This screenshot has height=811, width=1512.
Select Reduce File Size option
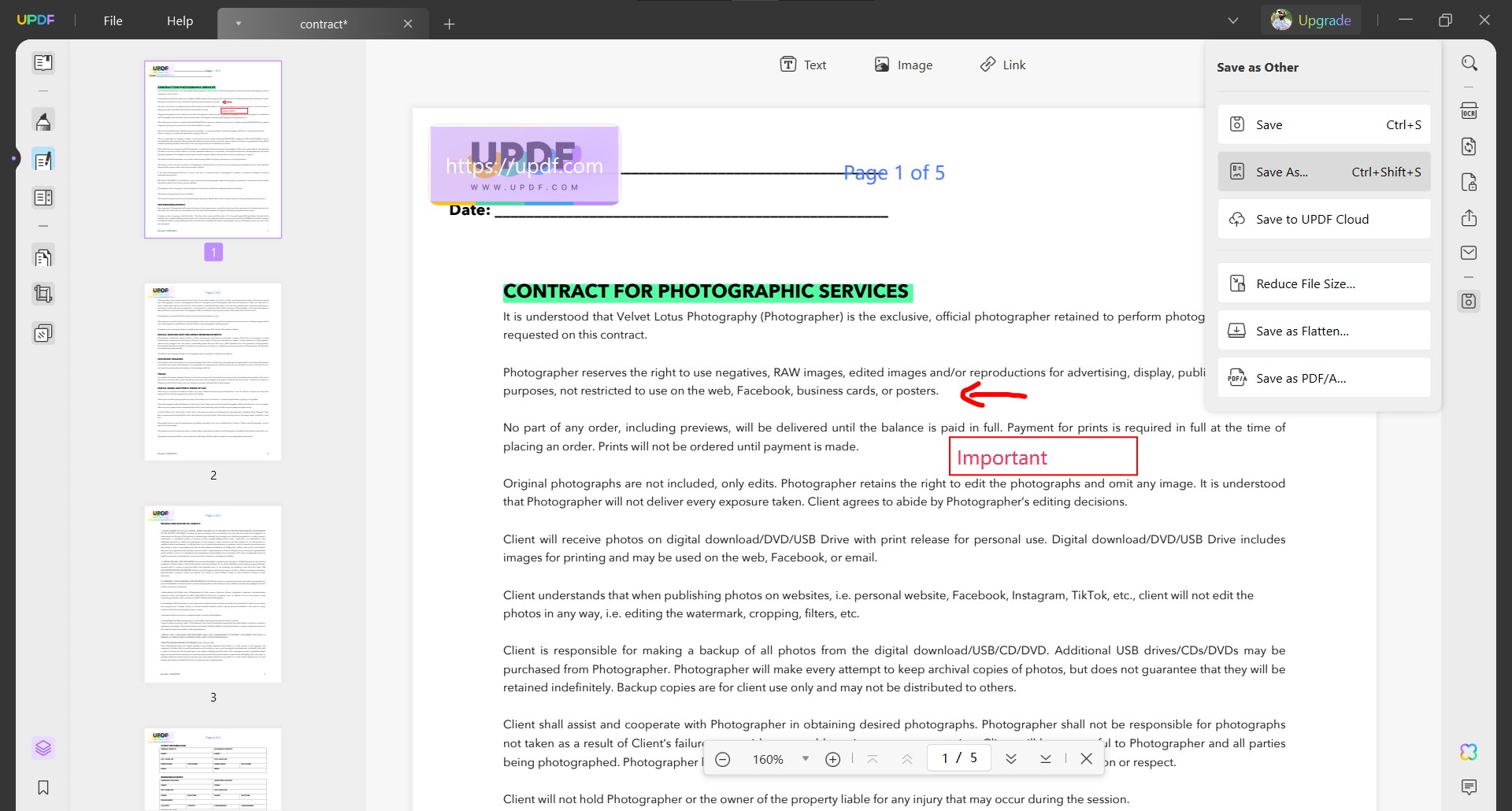coord(1325,283)
